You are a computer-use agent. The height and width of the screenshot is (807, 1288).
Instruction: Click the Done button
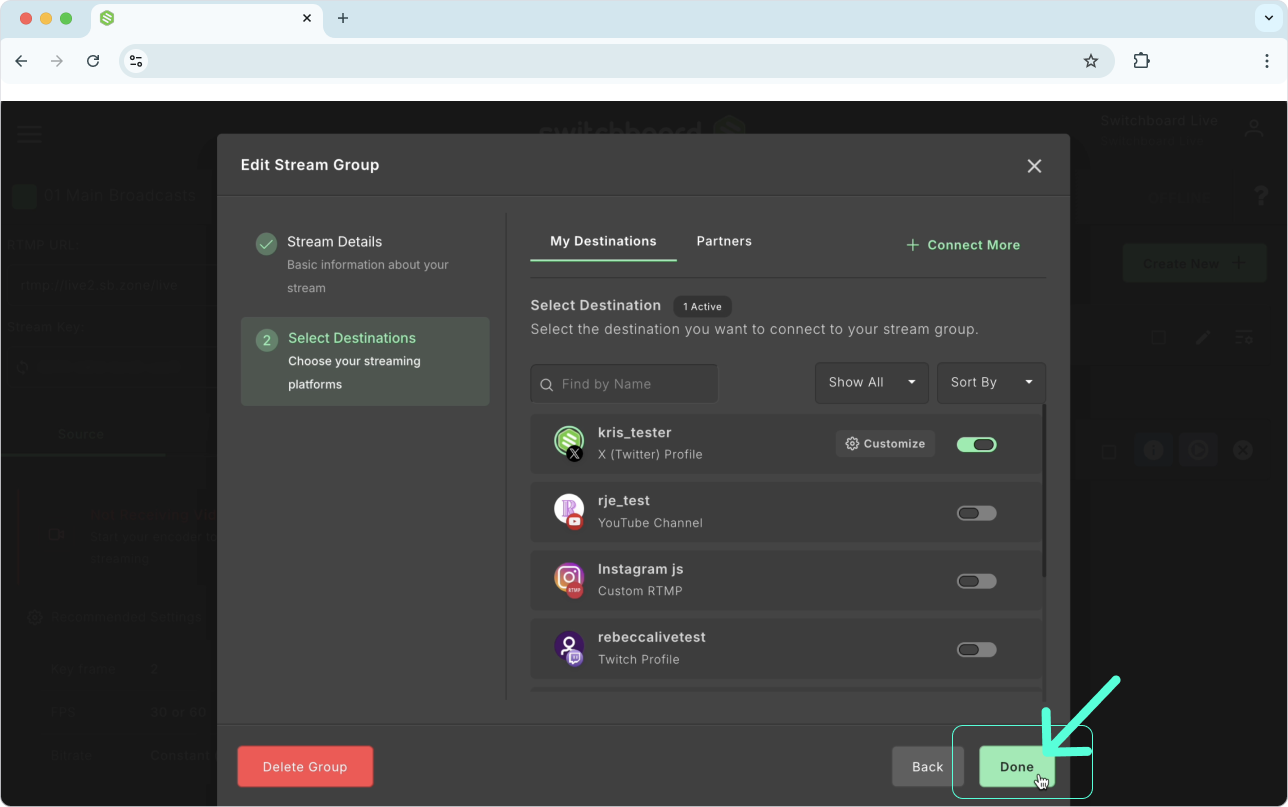click(x=1017, y=767)
